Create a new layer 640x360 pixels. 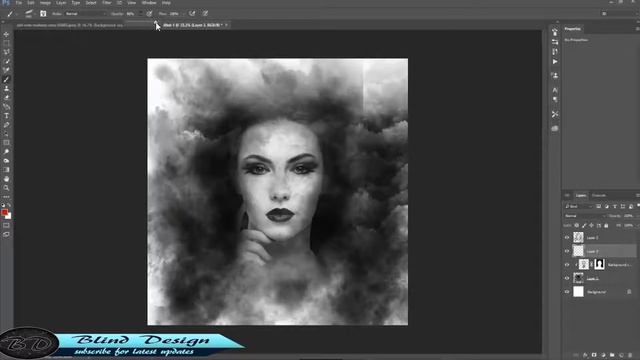pos(621,355)
